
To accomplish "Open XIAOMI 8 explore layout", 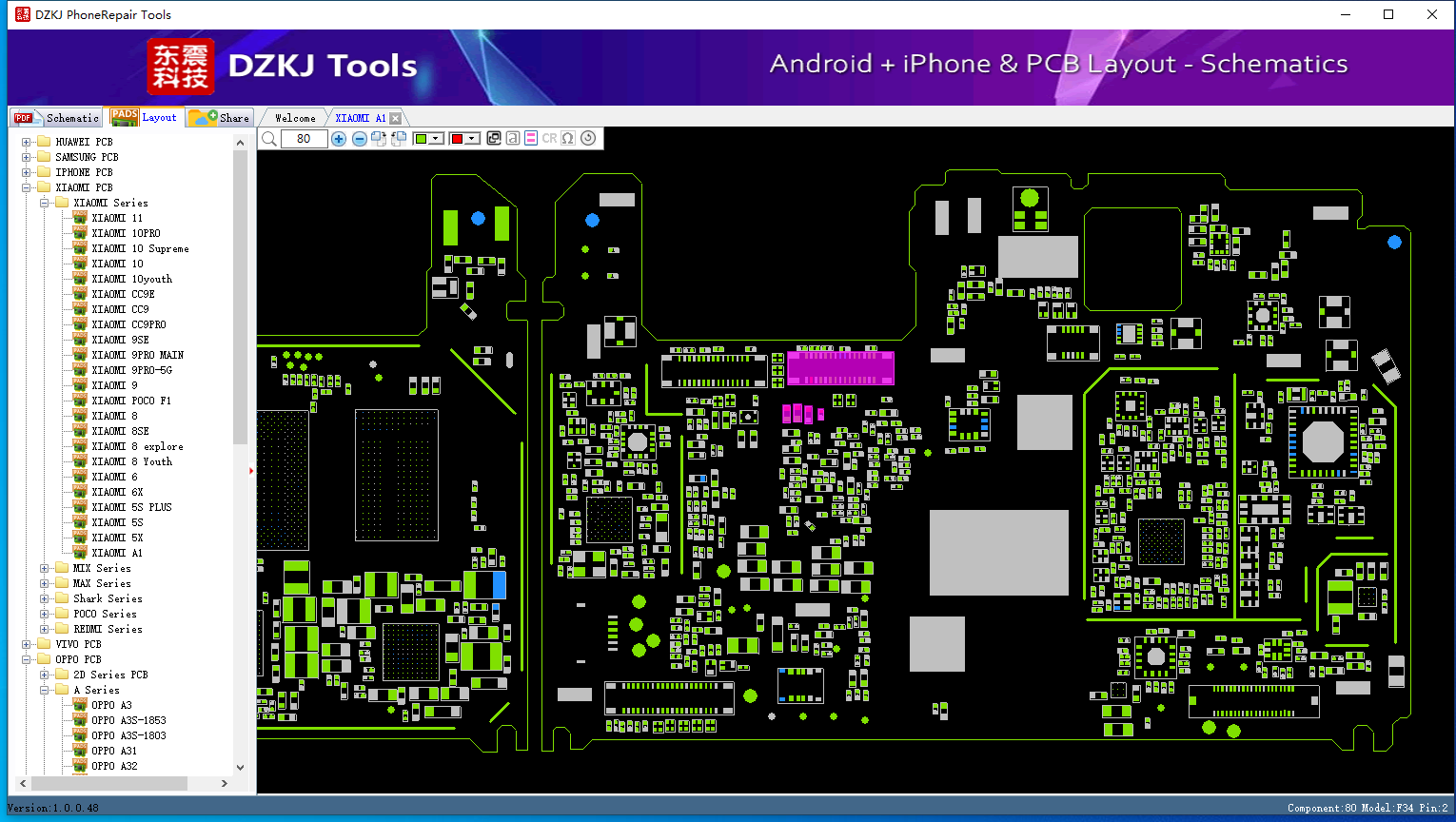I will tap(137, 446).
